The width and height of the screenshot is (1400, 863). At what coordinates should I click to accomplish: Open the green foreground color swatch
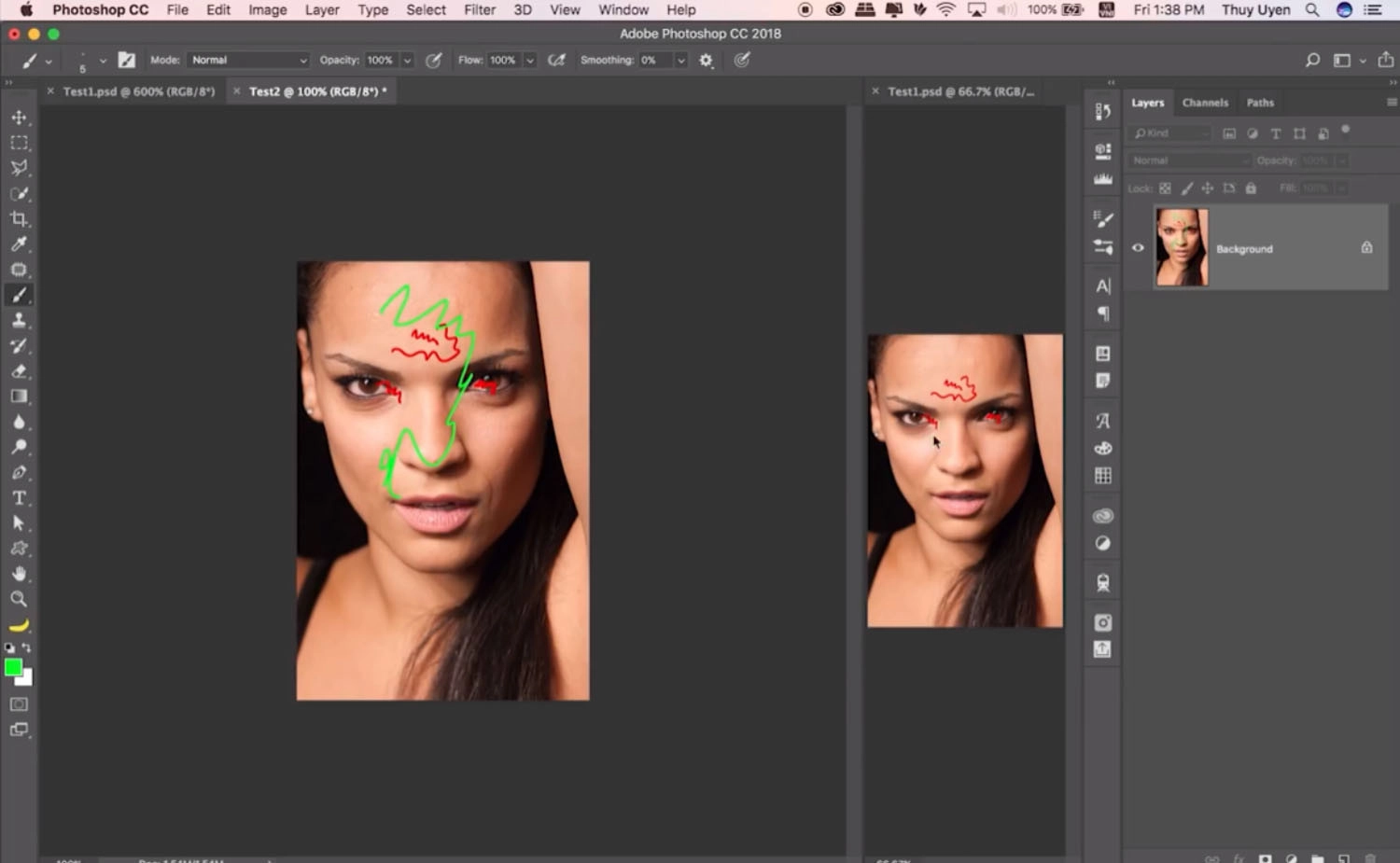12,666
